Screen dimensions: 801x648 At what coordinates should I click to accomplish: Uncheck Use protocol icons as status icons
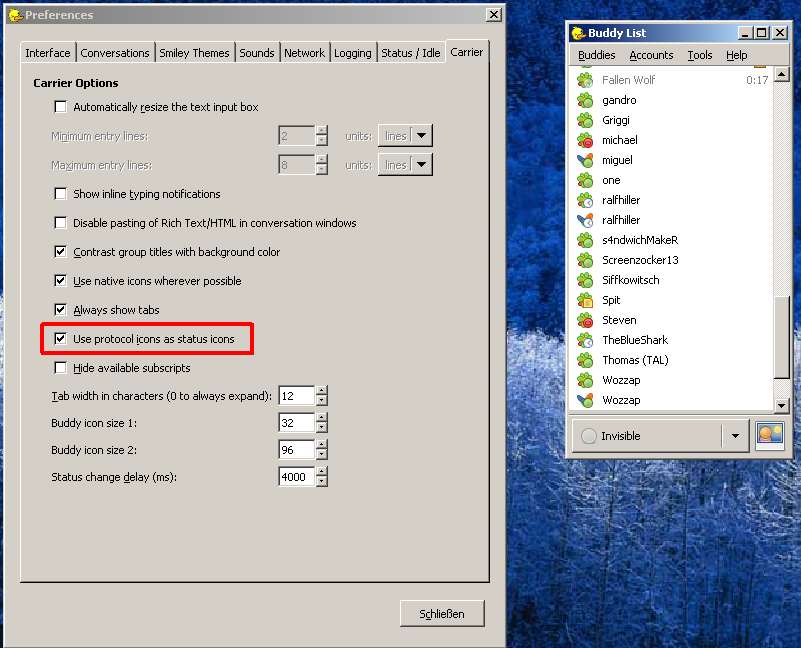61,339
